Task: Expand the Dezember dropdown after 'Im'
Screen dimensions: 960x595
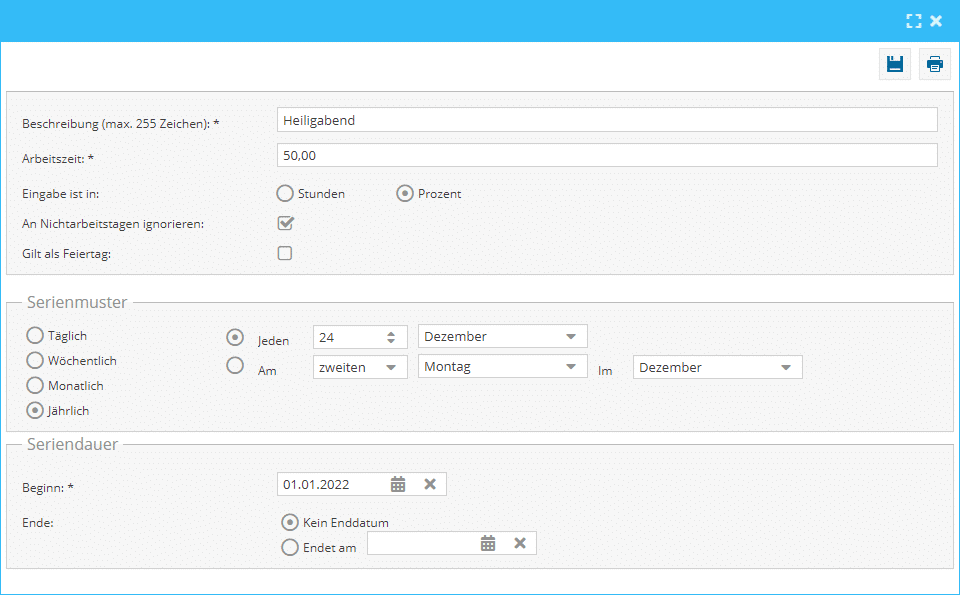Action: (x=785, y=367)
